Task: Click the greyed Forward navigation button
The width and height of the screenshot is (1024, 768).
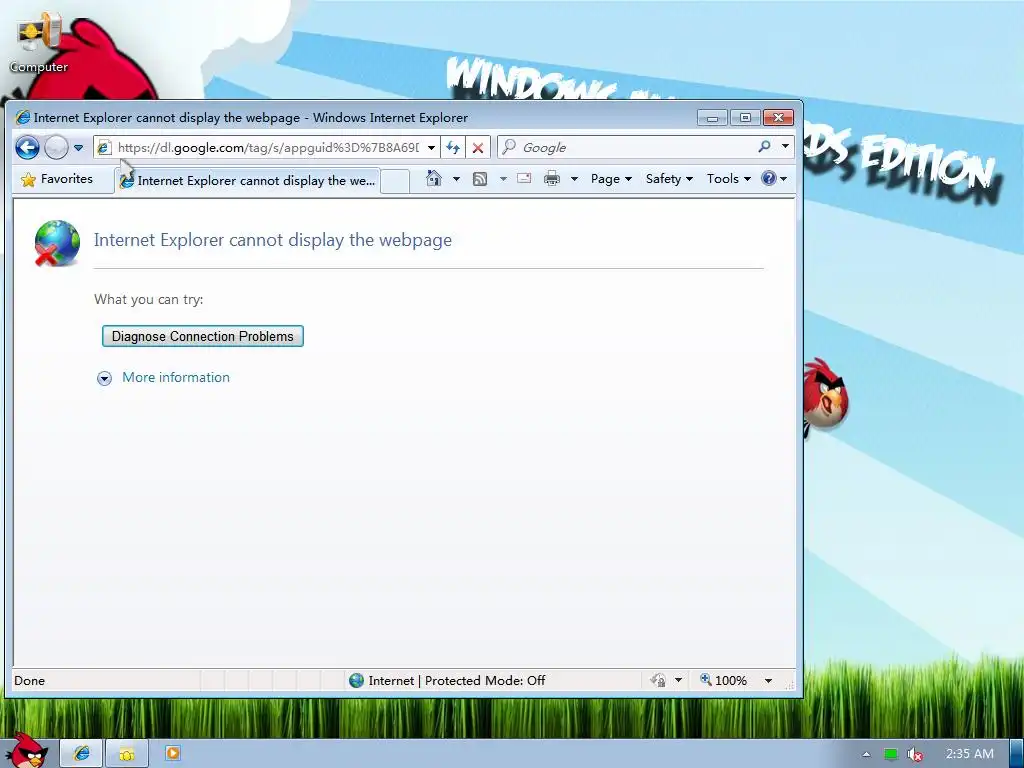Action: 57,148
